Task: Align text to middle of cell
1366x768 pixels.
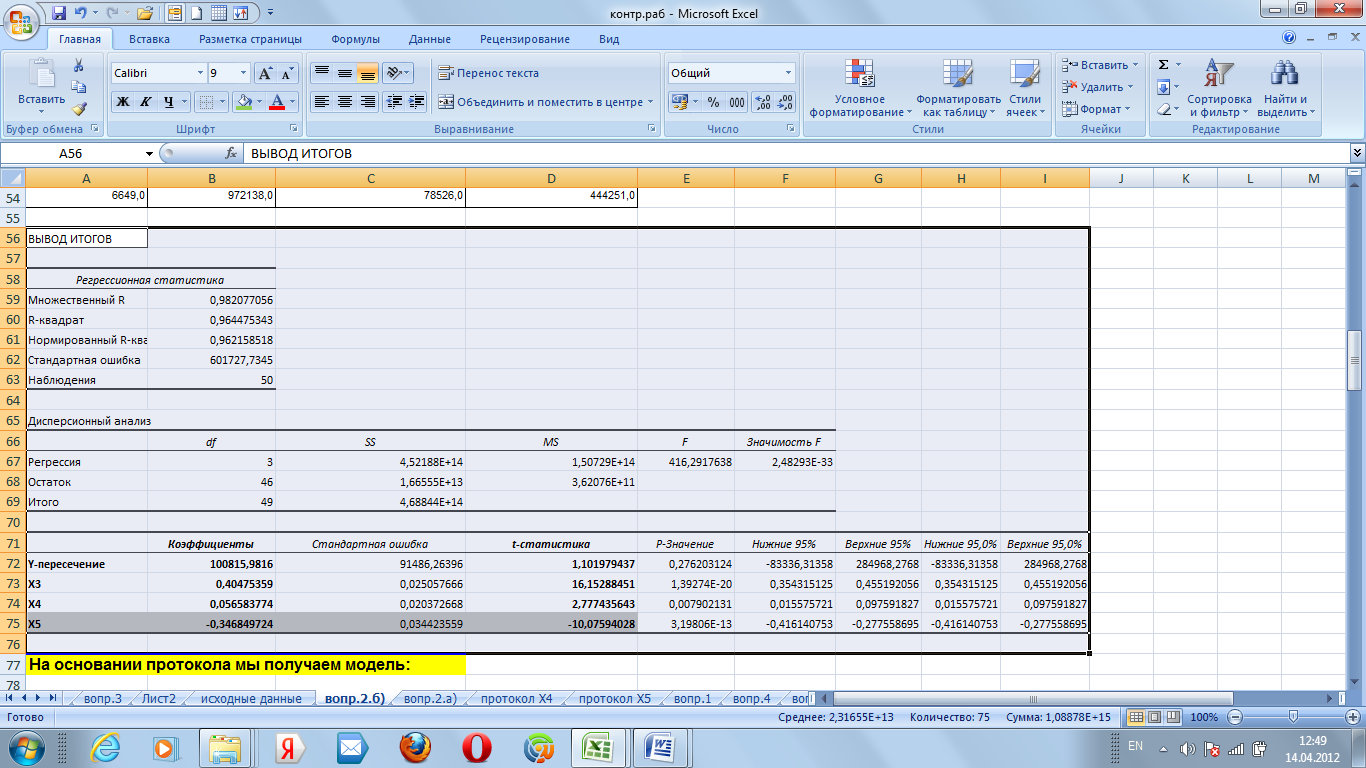Action: click(344, 73)
